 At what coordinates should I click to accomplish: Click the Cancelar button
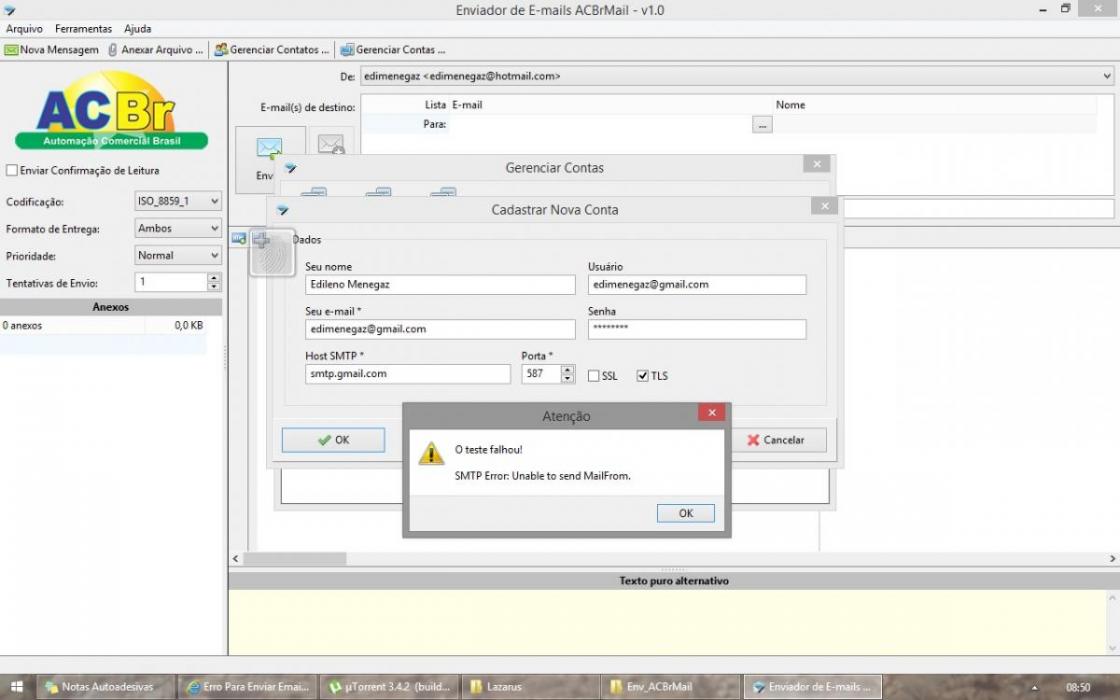click(776, 440)
